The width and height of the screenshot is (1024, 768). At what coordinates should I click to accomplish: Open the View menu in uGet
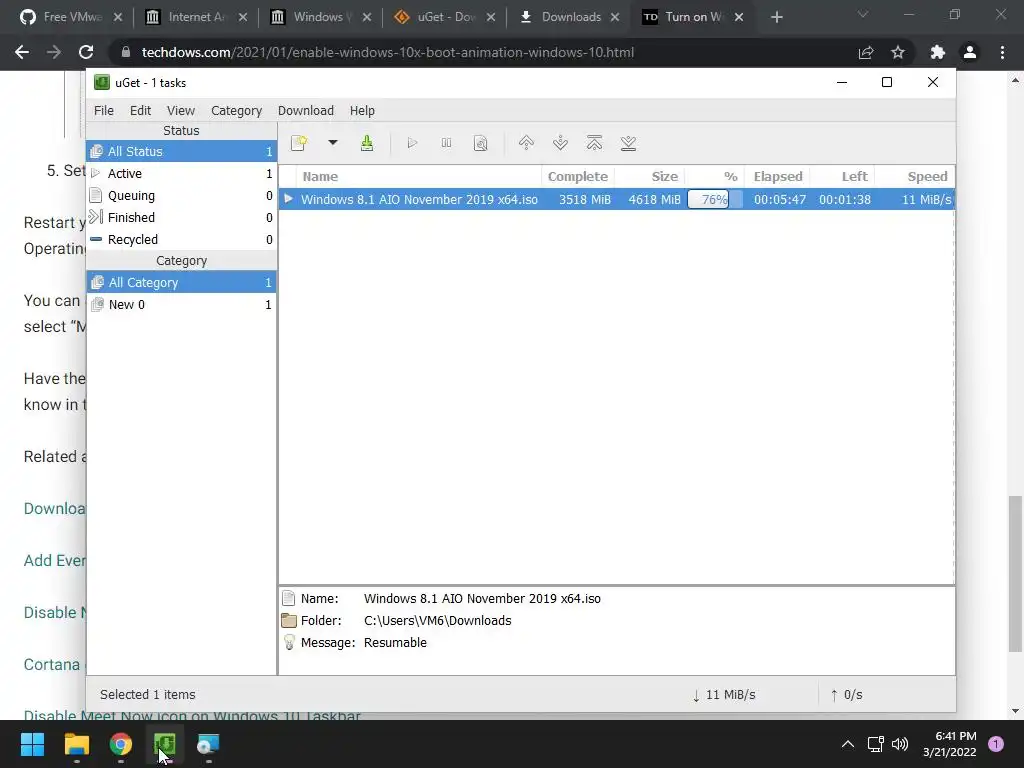coord(181,110)
